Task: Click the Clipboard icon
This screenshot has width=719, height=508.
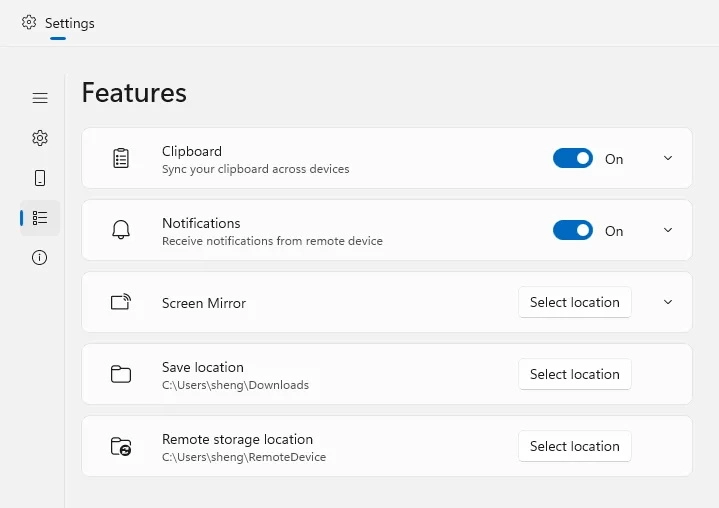Action: (x=121, y=158)
